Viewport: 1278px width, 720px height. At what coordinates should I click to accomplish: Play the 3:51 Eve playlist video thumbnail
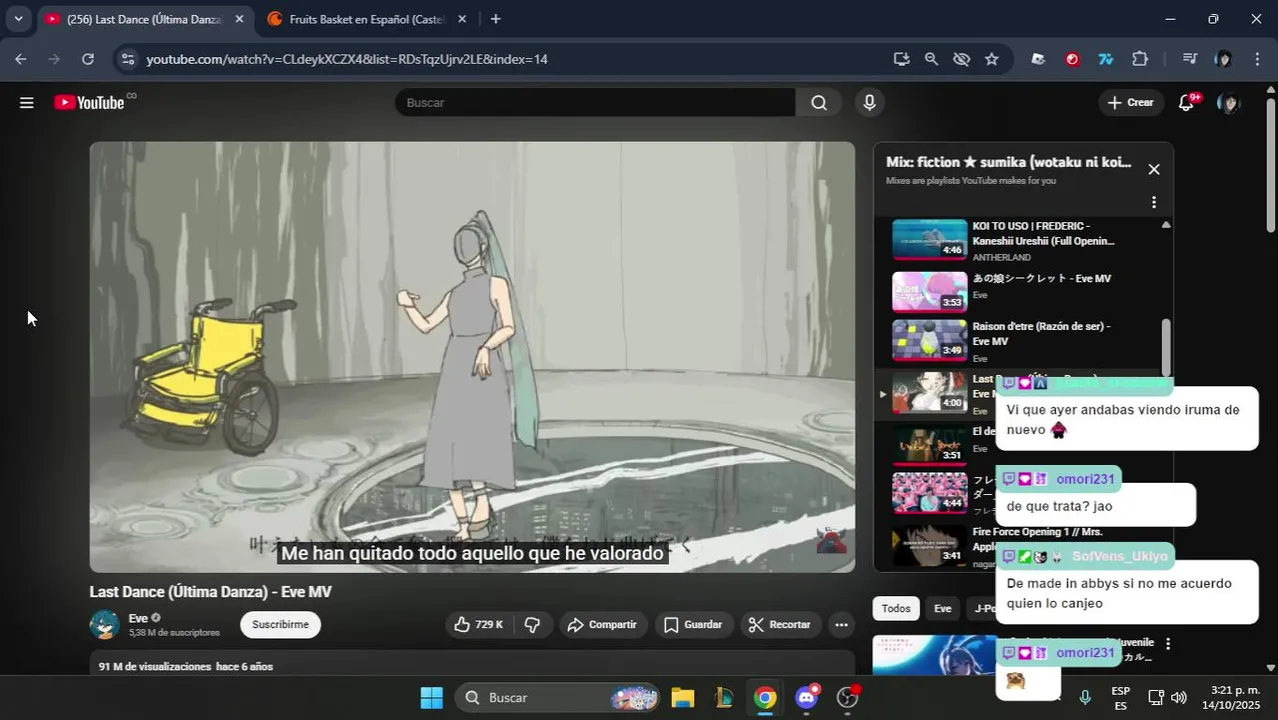coord(930,445)
